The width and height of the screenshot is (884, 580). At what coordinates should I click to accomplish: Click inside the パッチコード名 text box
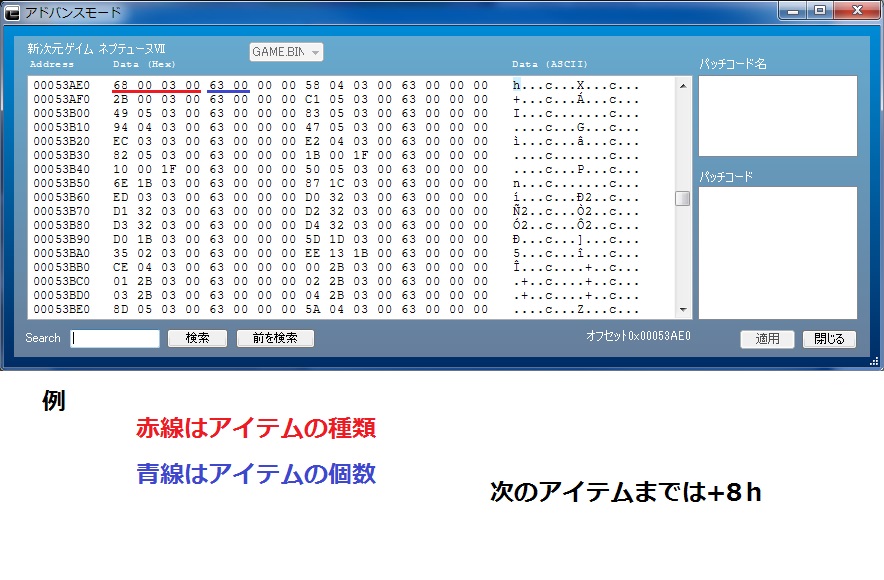777,115
